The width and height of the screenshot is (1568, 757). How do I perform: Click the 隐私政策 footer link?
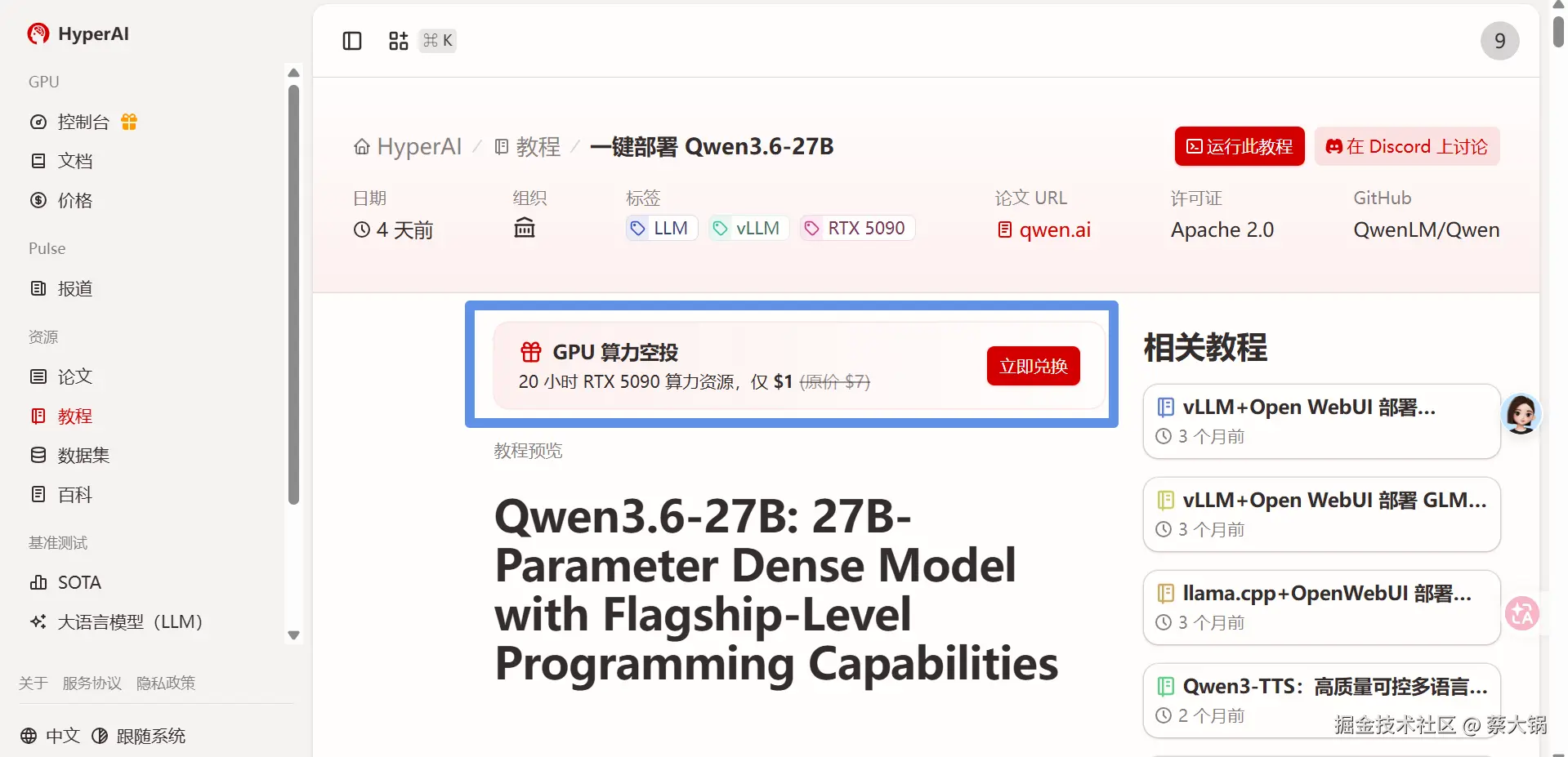pos(166,683)
